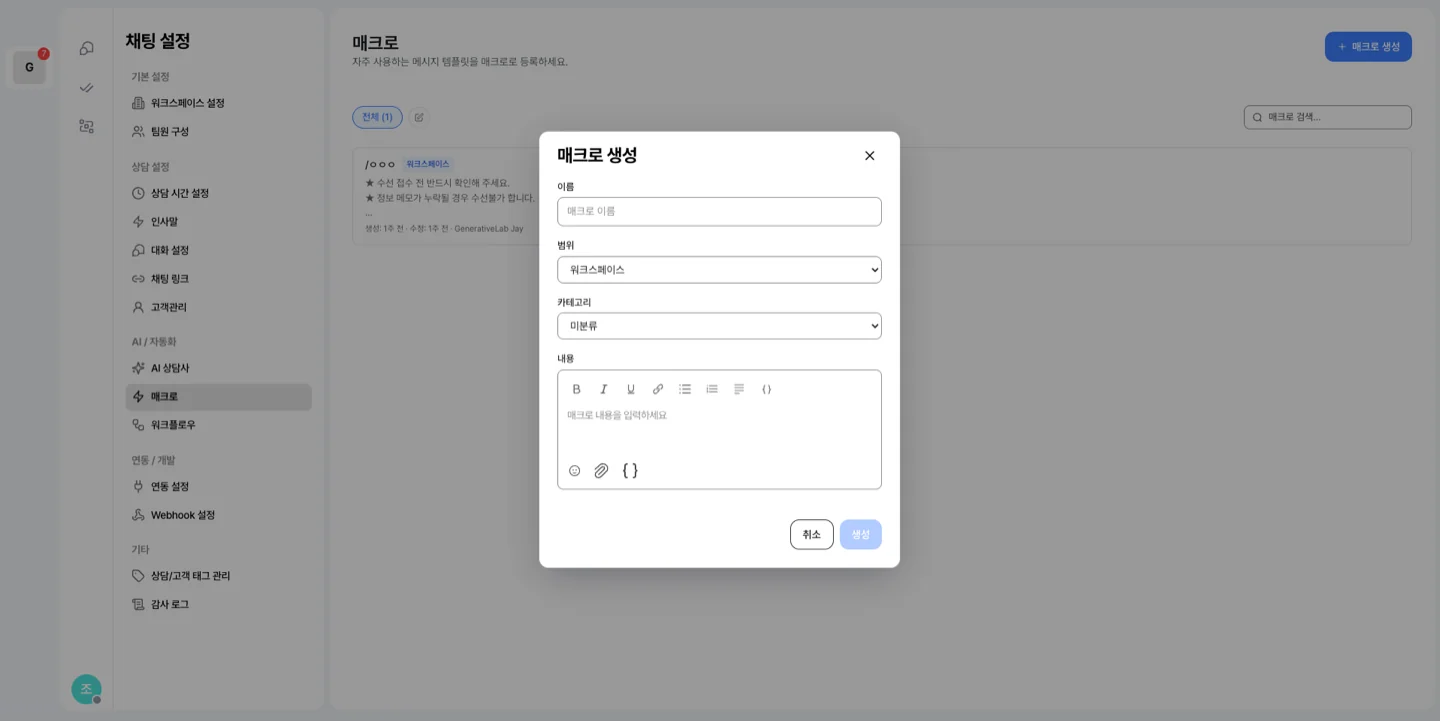
Task: Open the 카테고리 dropdown showing 미분류
Action: click(x=719, y=326)
